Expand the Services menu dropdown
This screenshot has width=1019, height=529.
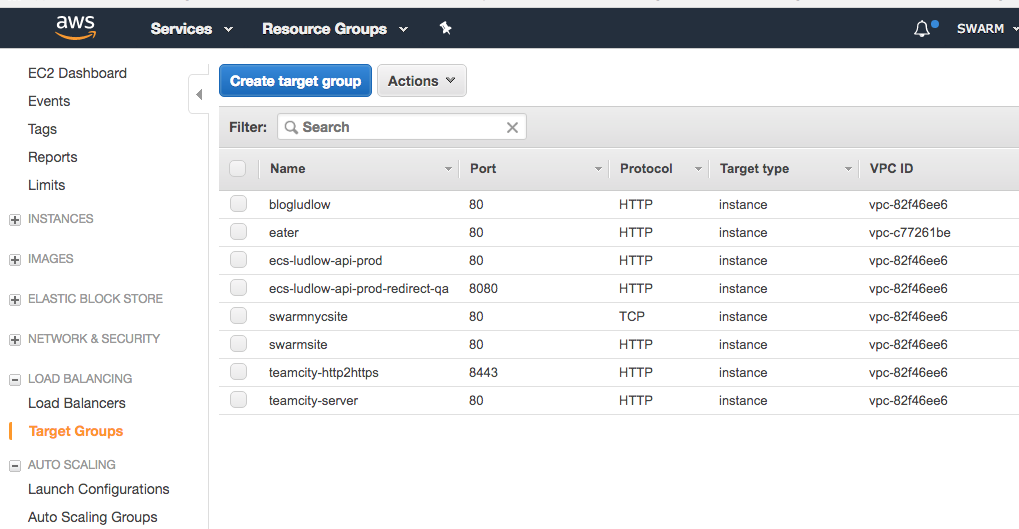191,29
